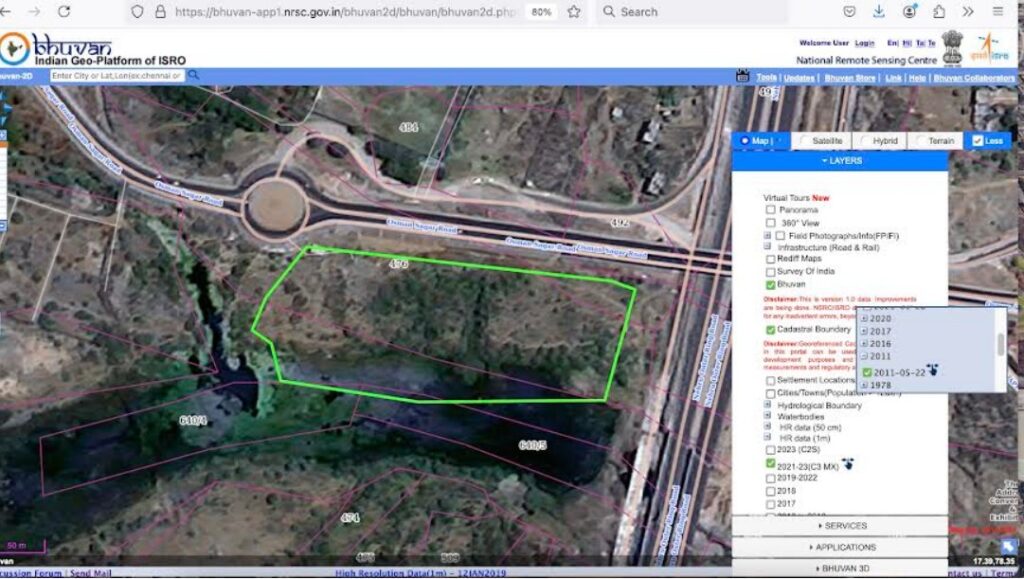The image size is (1024, 579).
Task: Tick the Panorama virtual tour checkbox
Action: click(770, 210)
